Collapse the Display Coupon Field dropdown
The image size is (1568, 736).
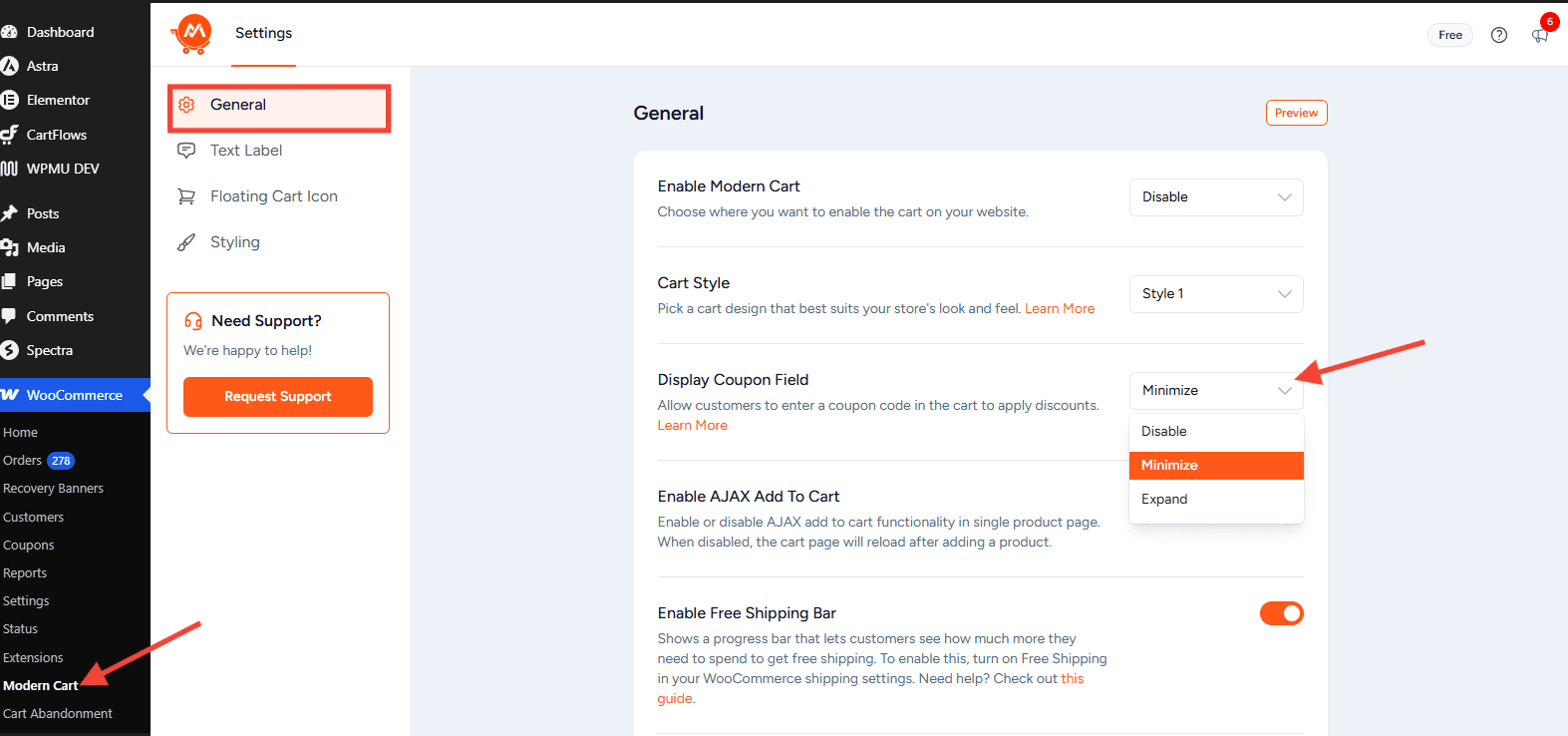[x=1216, y=391]
